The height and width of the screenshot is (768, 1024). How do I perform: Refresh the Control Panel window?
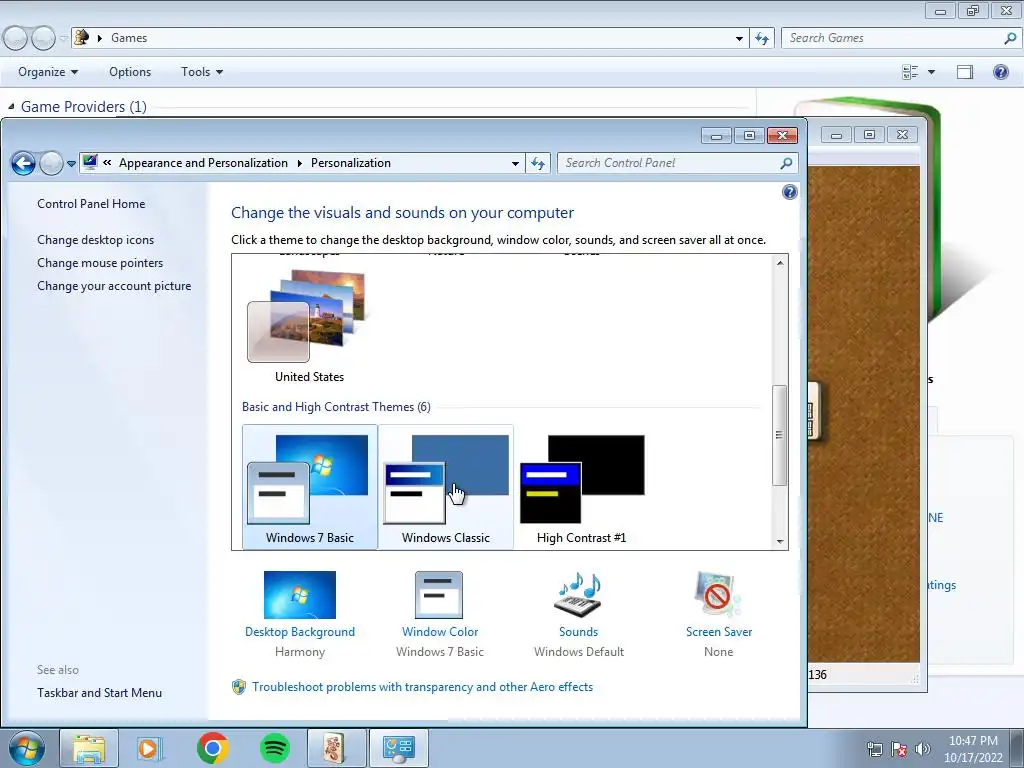click(x=537, y=163)
